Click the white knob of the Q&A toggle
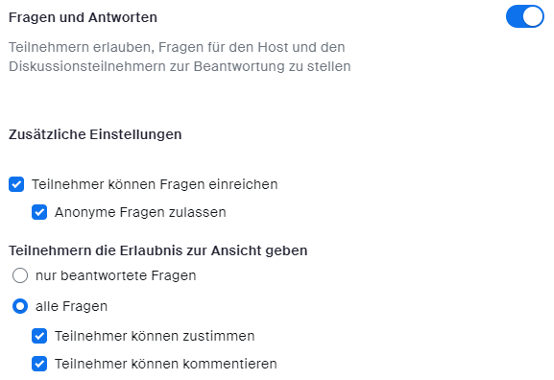The image size is (554, 380). pos(533,17)
